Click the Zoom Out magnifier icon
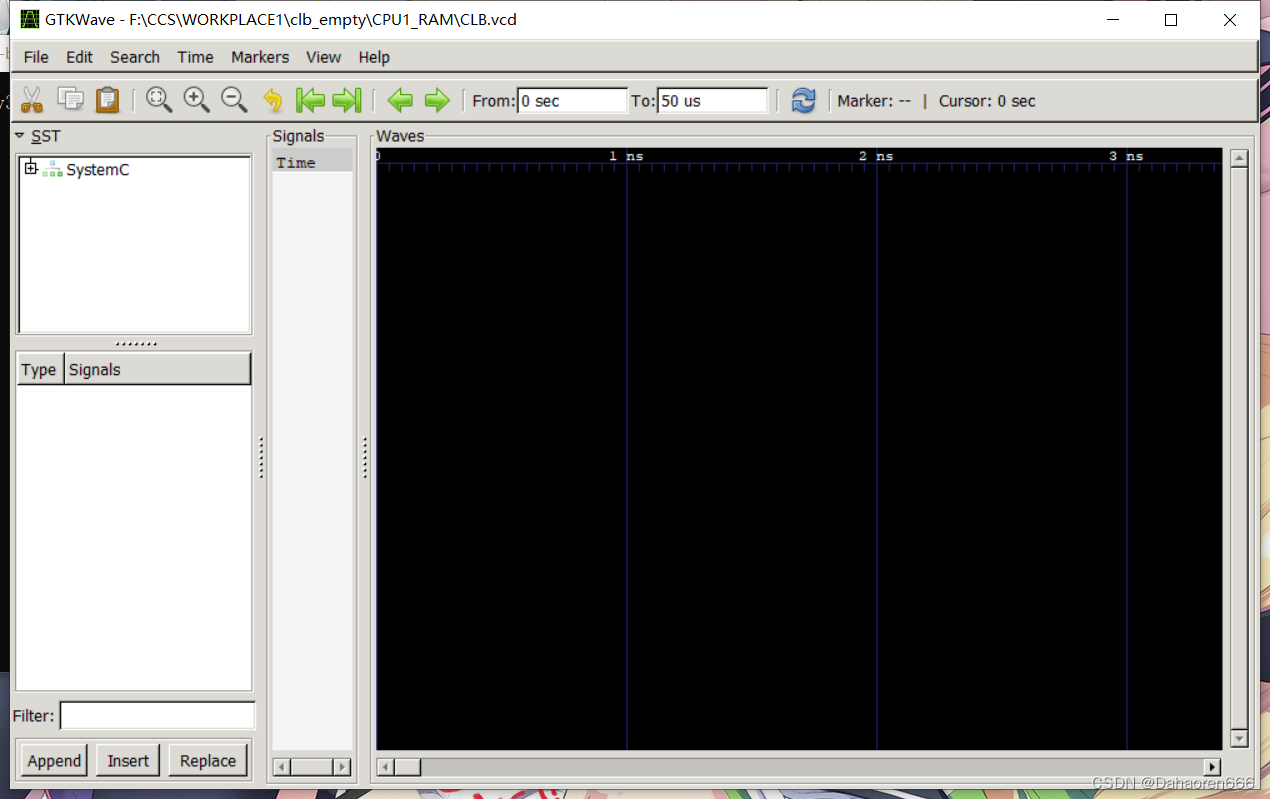The height and width of the screenshot is (799, 1270). point(234,99)
